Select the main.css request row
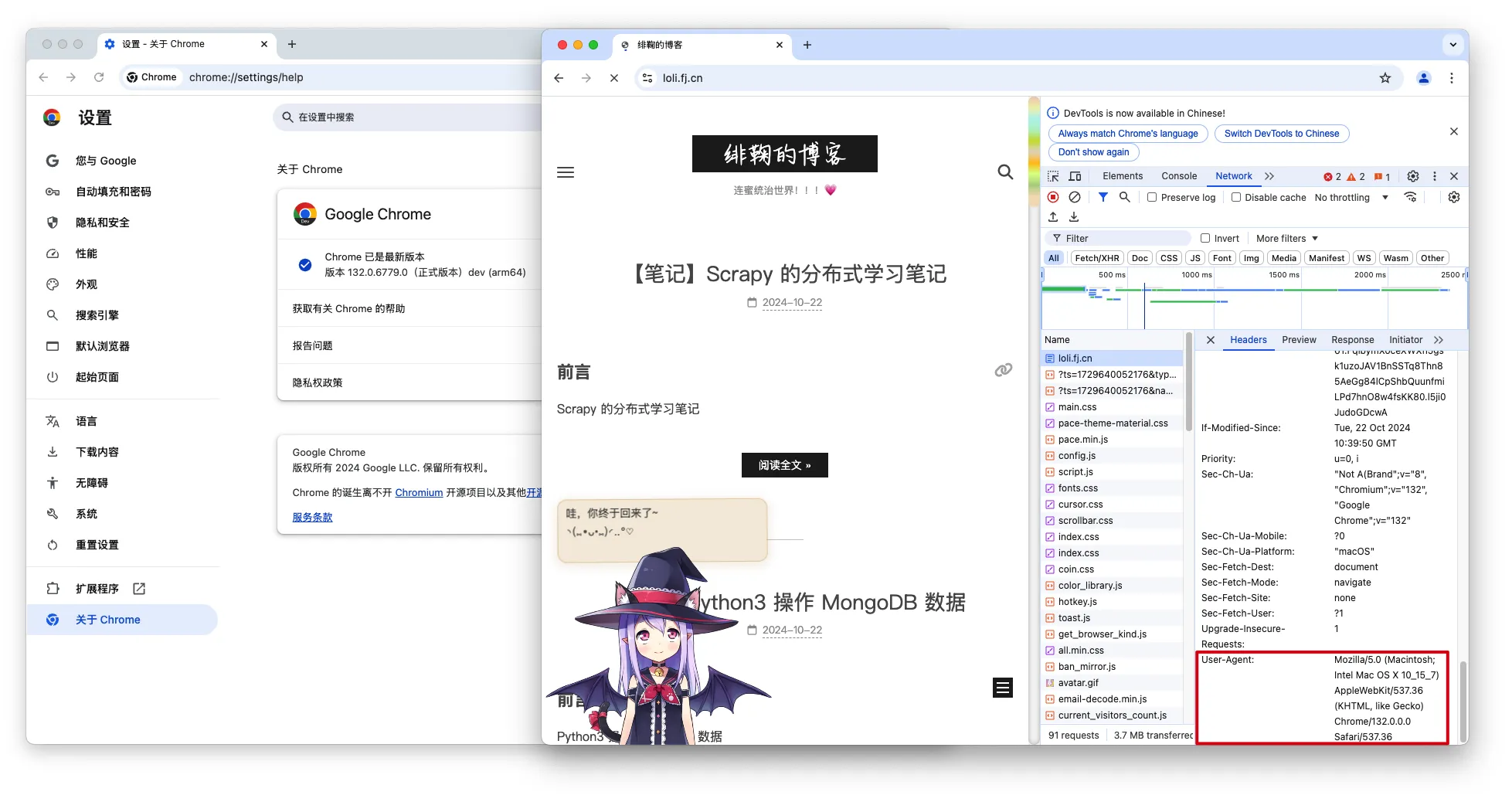Image resolution: width=1512 pixels, height=802 pixels. pos(1113,407)
